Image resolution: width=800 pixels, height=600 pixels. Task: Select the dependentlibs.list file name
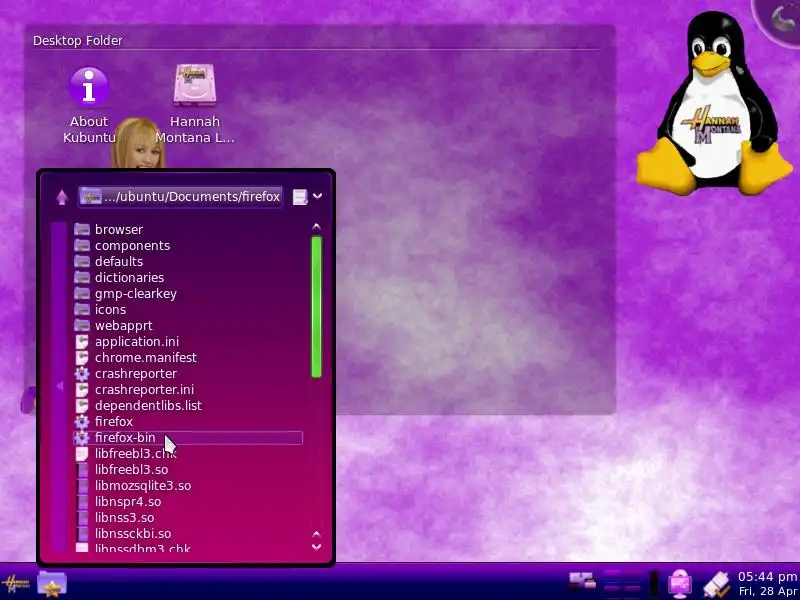click(148, 406)
